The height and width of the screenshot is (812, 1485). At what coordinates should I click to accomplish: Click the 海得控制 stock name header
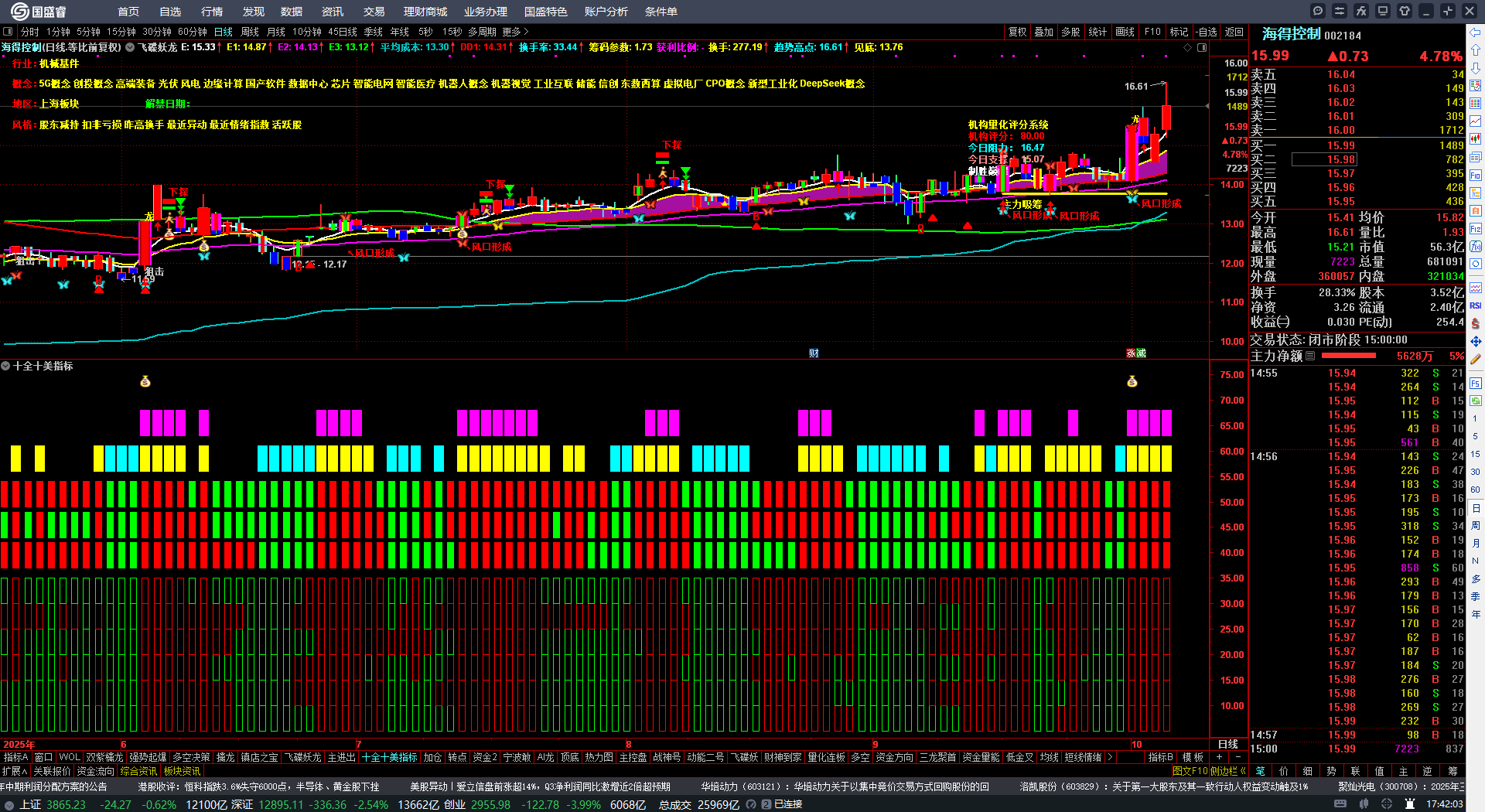[x=1292, y=34]
